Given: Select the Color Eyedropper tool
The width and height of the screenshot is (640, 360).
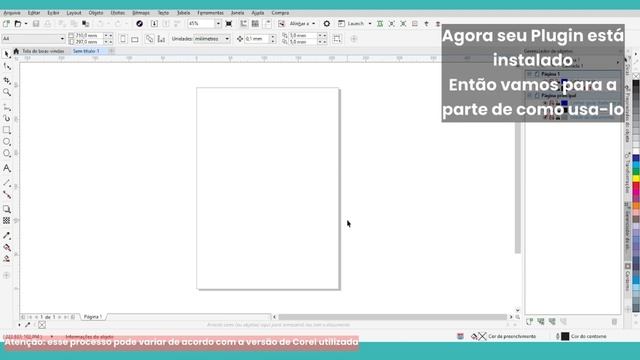Looking at the screenshot, I should pyautogui.click(x=7, y=236).
